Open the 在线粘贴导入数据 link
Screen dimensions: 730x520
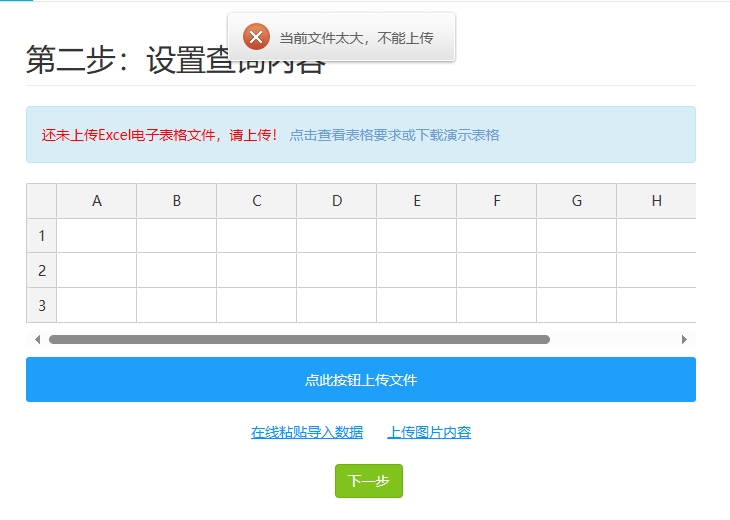click(x=307, y=432)
